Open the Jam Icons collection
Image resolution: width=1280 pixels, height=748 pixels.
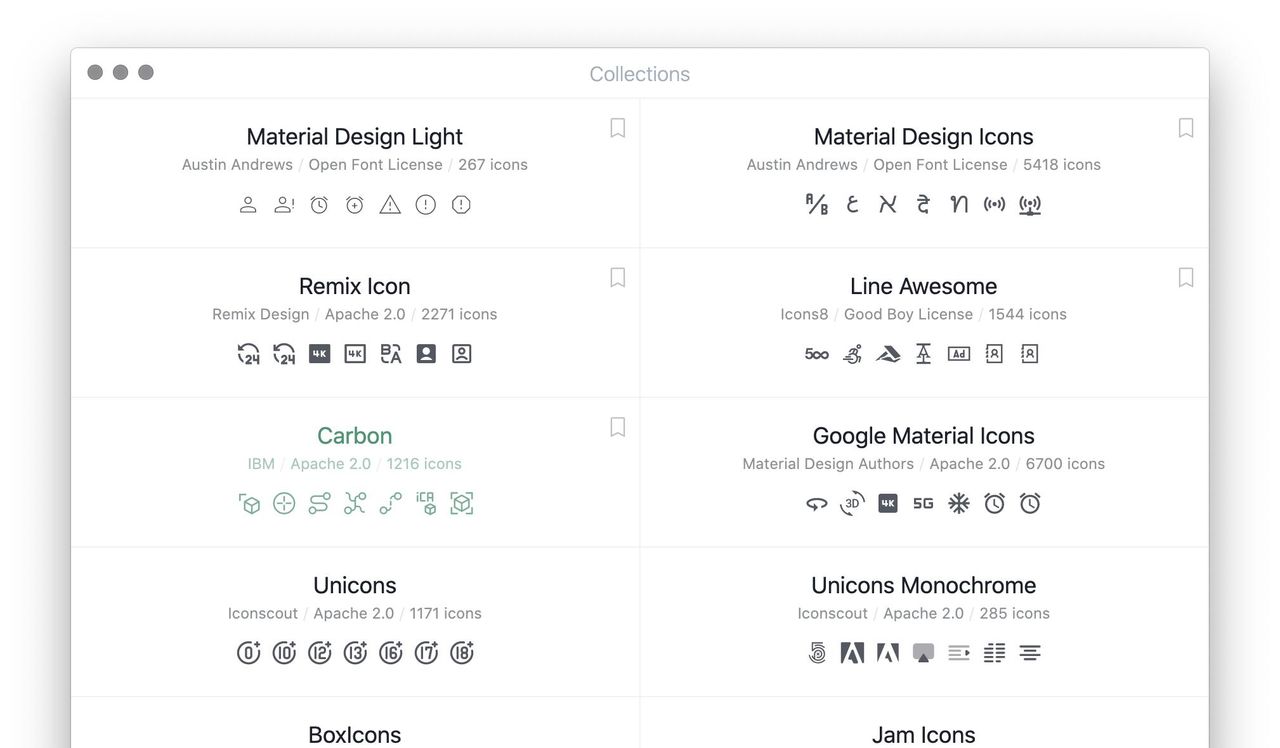pos(923,735)
